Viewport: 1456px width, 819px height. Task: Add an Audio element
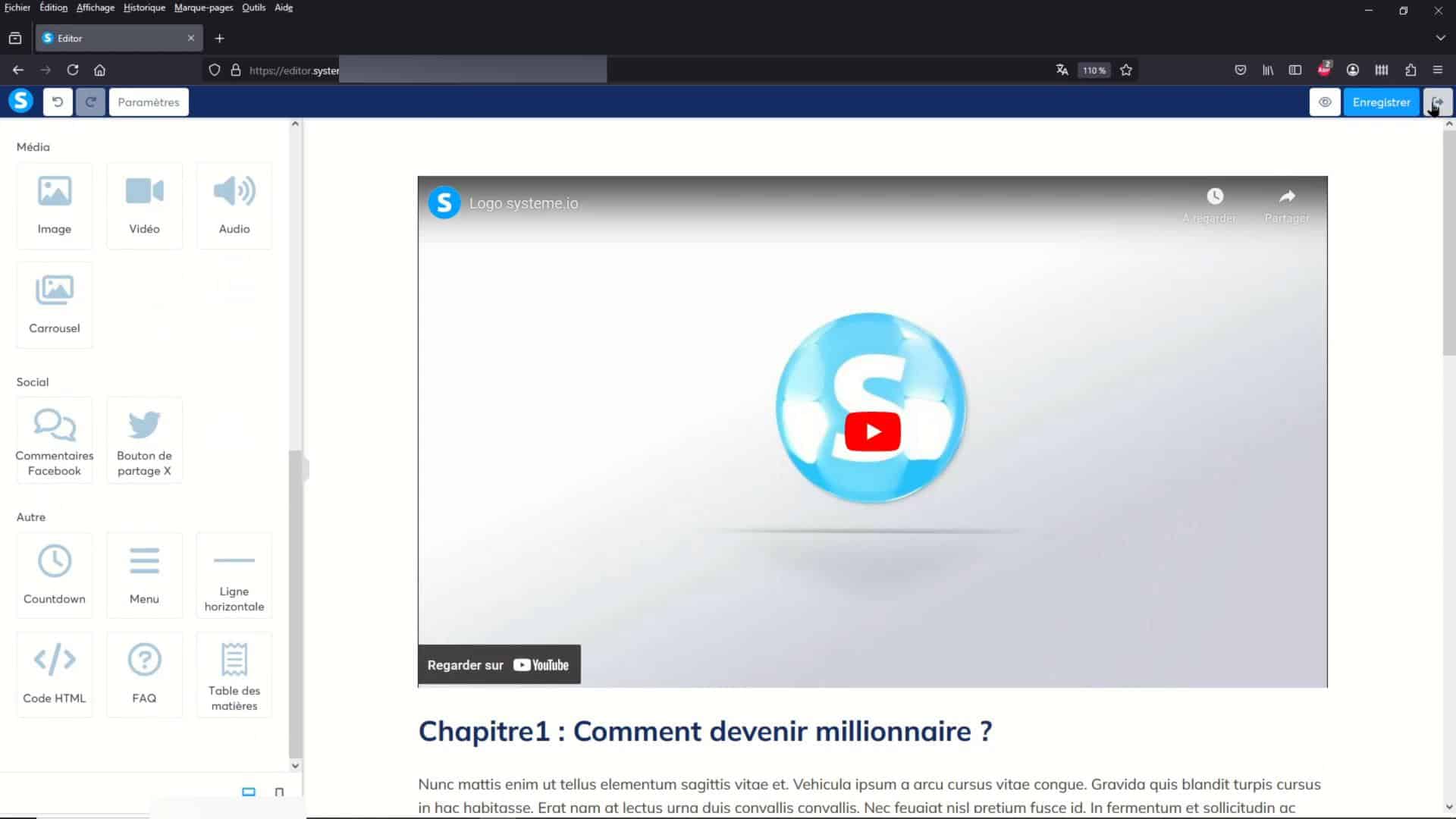point(234,206)
